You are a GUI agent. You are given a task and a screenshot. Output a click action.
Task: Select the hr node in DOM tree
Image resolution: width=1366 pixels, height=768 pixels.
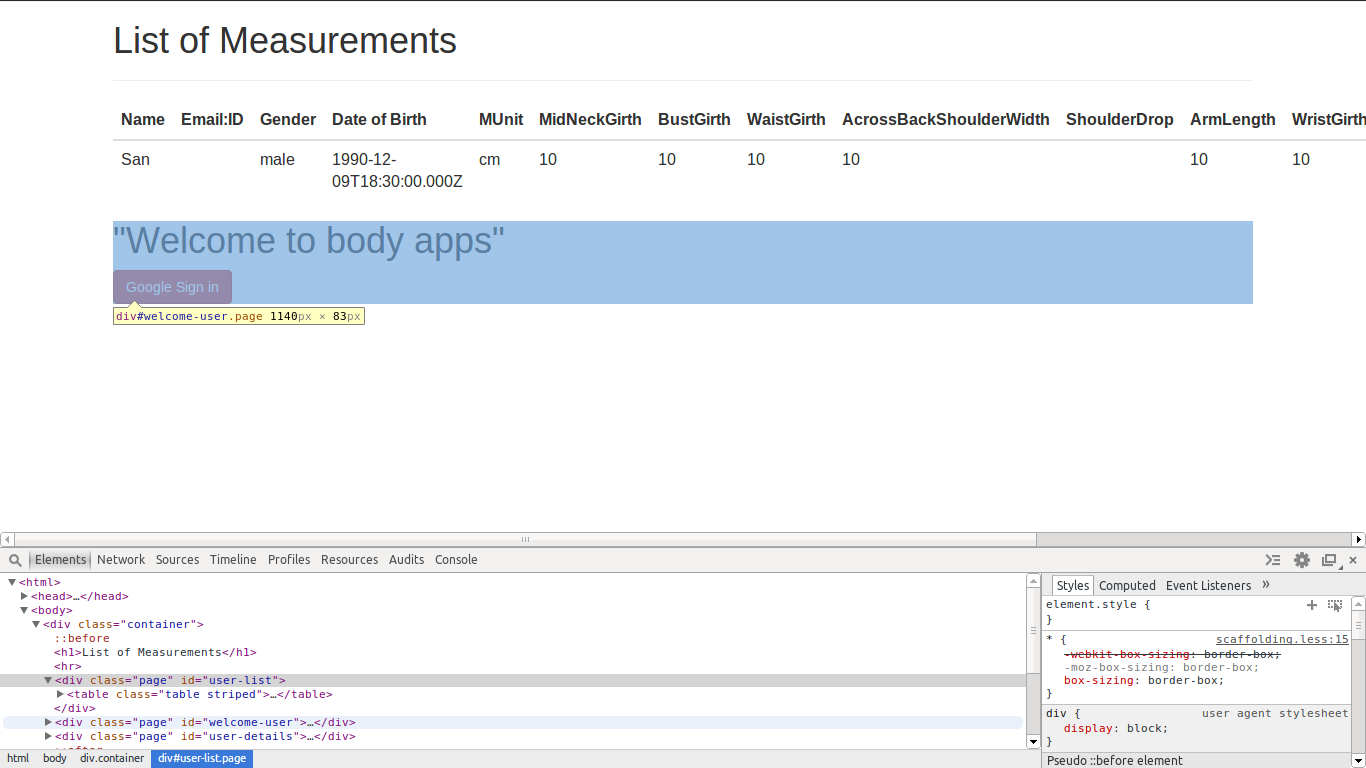click(x=67, y=666)
